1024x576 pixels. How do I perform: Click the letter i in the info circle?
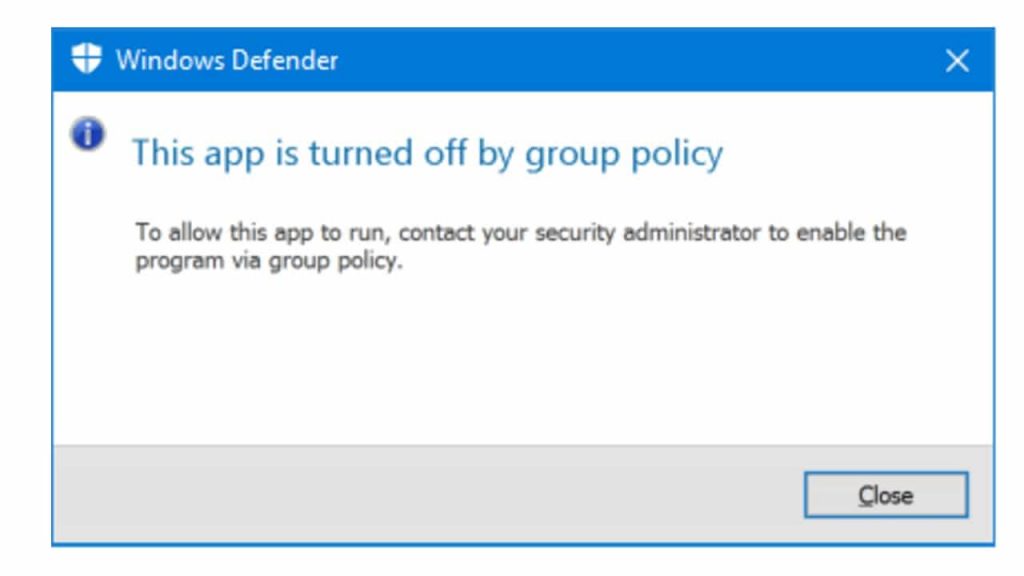tap(88, 135)
